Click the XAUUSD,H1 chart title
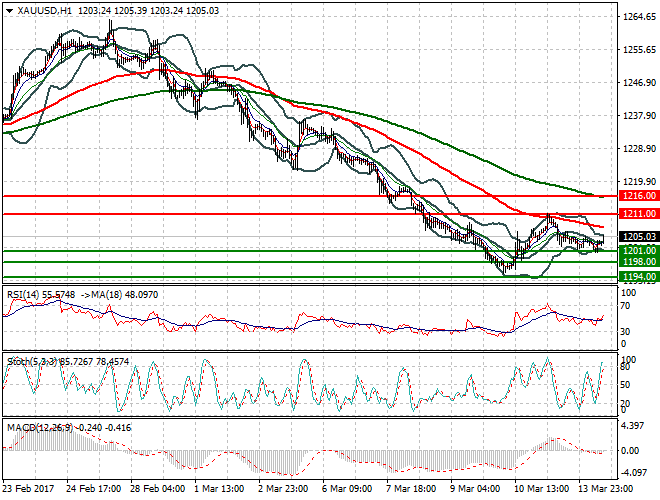Viewport: 660px width, 500px height. click(x=40, y=8)
